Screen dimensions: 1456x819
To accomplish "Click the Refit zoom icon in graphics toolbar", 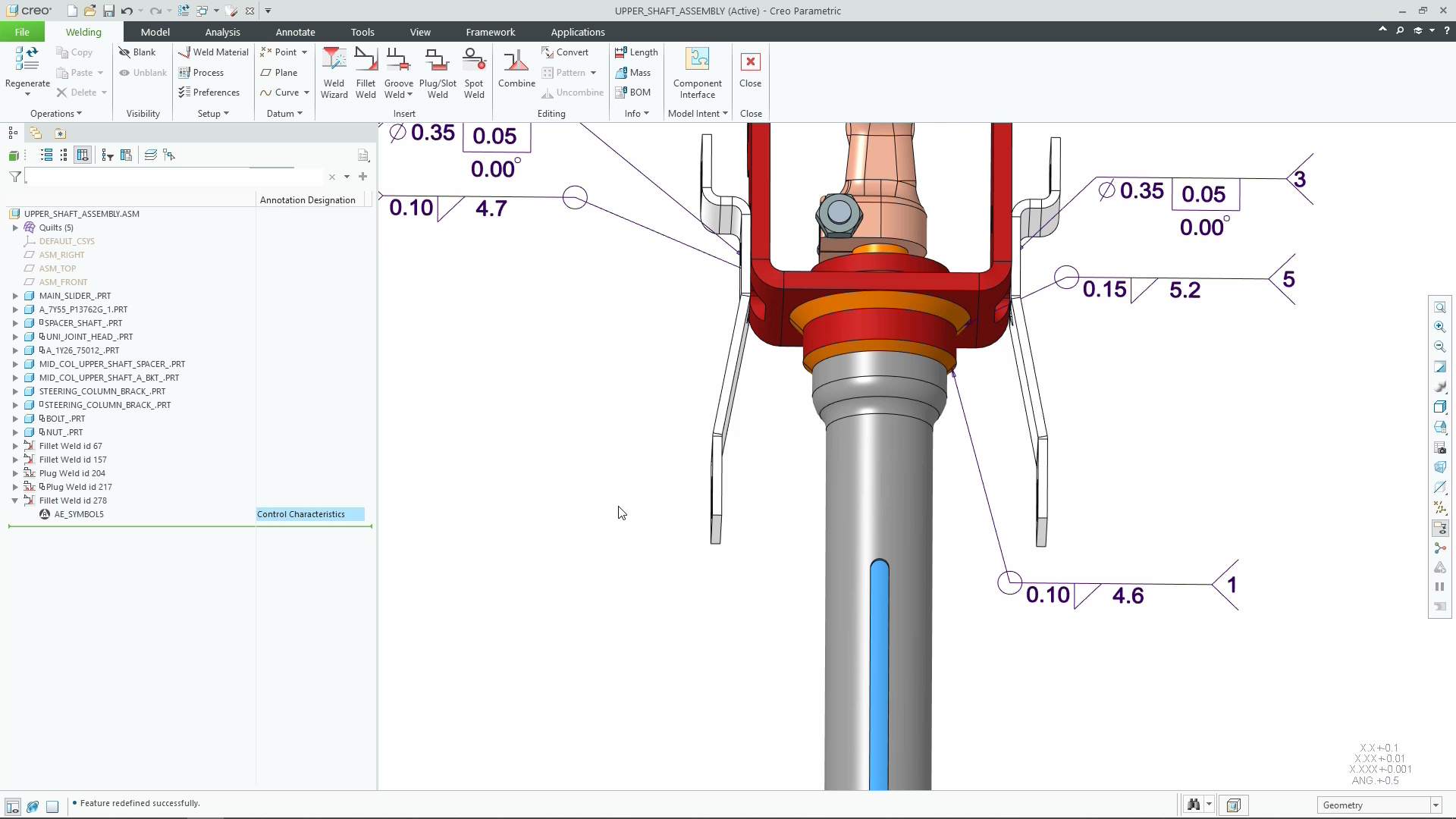I will click(1439, 308).
